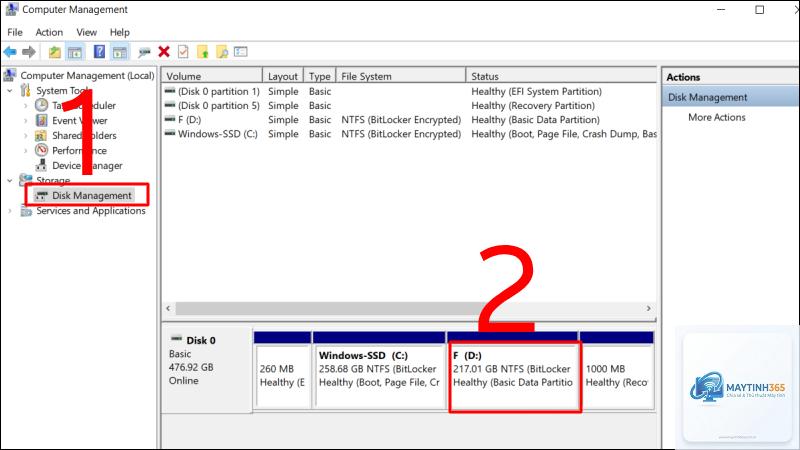
Task: Click drive icon of Disk 0 partition 1
Action: pyautogui.click(x=170, y=91)
